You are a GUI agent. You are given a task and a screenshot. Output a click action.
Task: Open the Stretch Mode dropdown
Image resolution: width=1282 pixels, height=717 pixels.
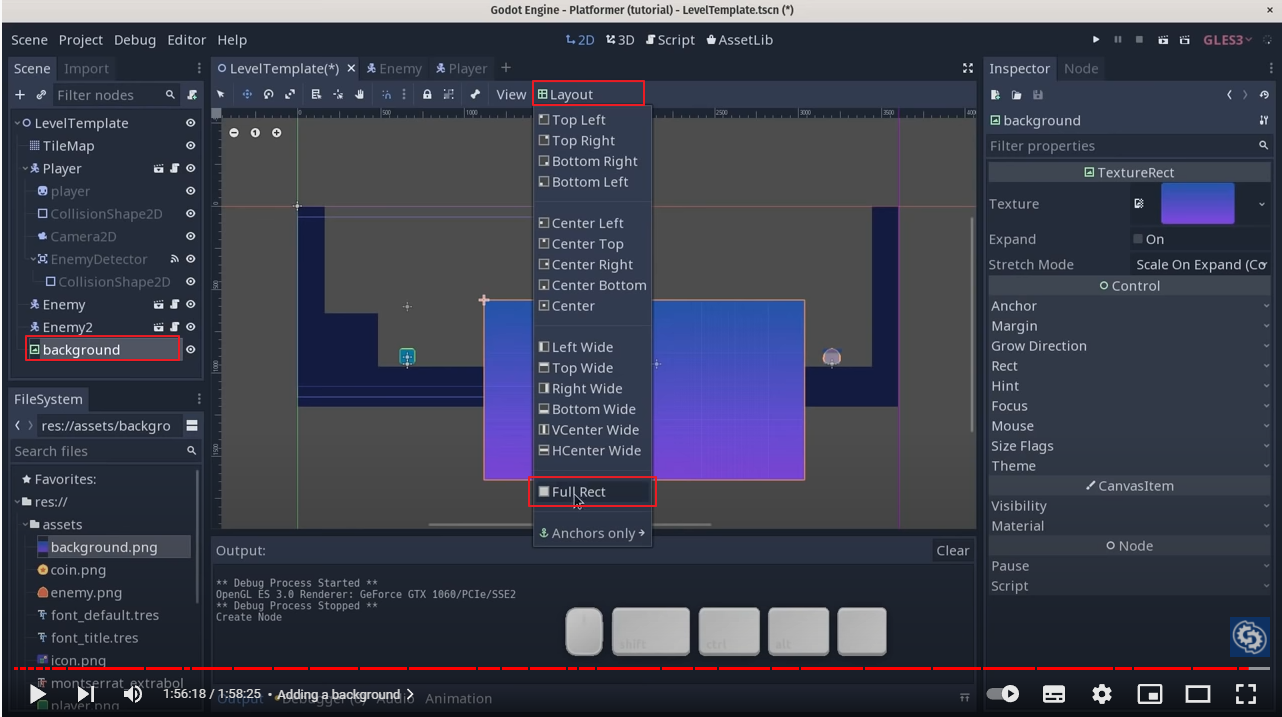(x=1203, y=265)
